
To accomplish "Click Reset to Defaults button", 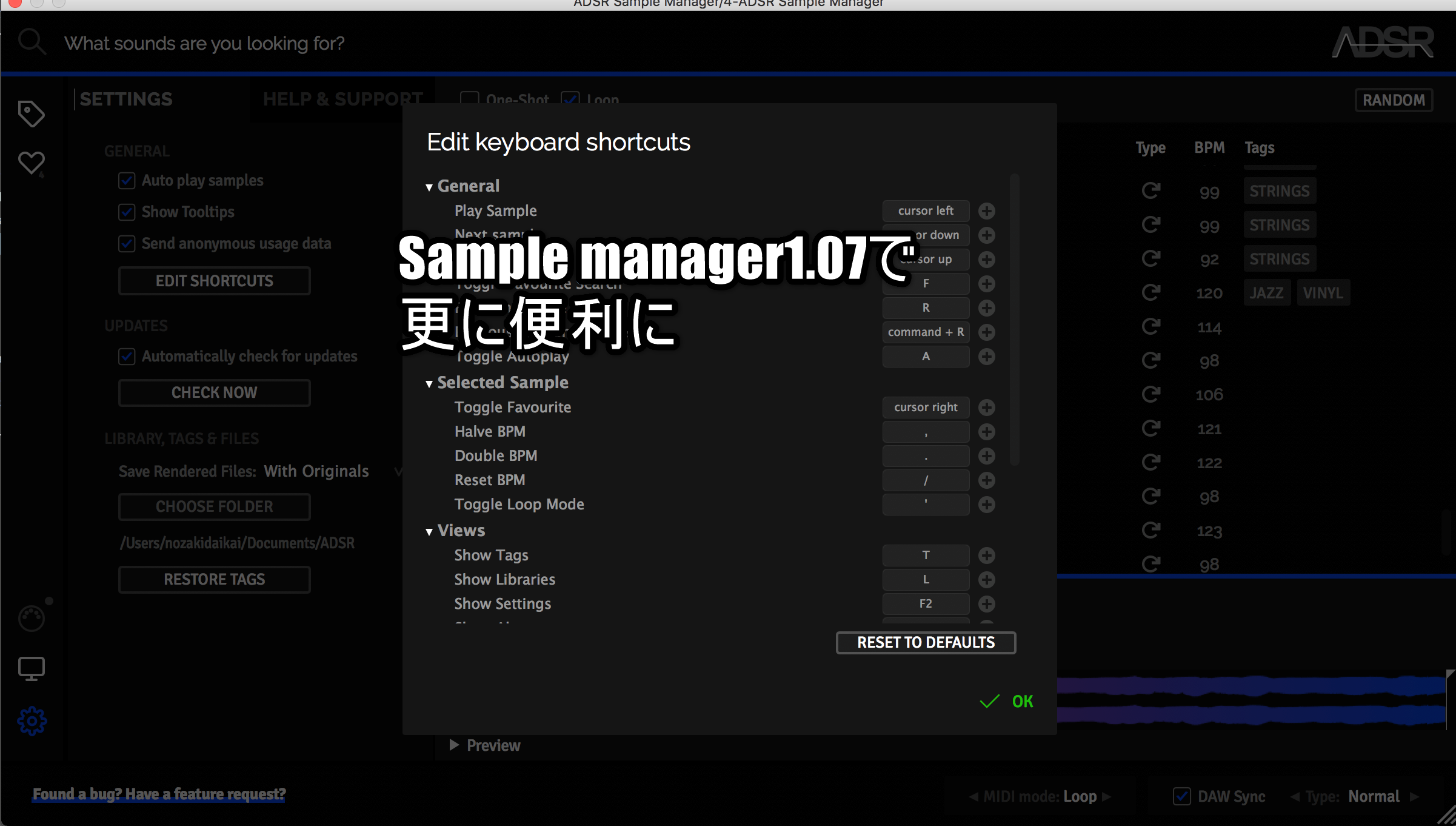I will click(x=925, y=643).
